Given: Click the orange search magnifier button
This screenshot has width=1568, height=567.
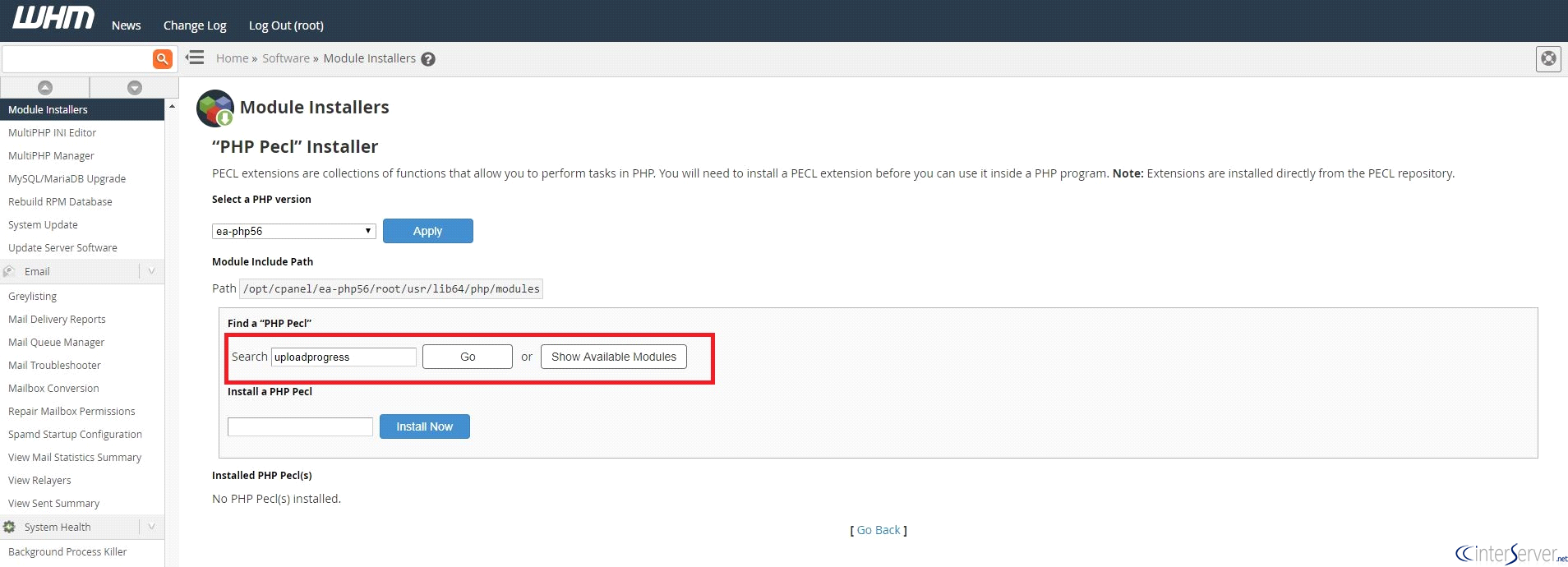Looking at the screenshot, I should 163,58.
